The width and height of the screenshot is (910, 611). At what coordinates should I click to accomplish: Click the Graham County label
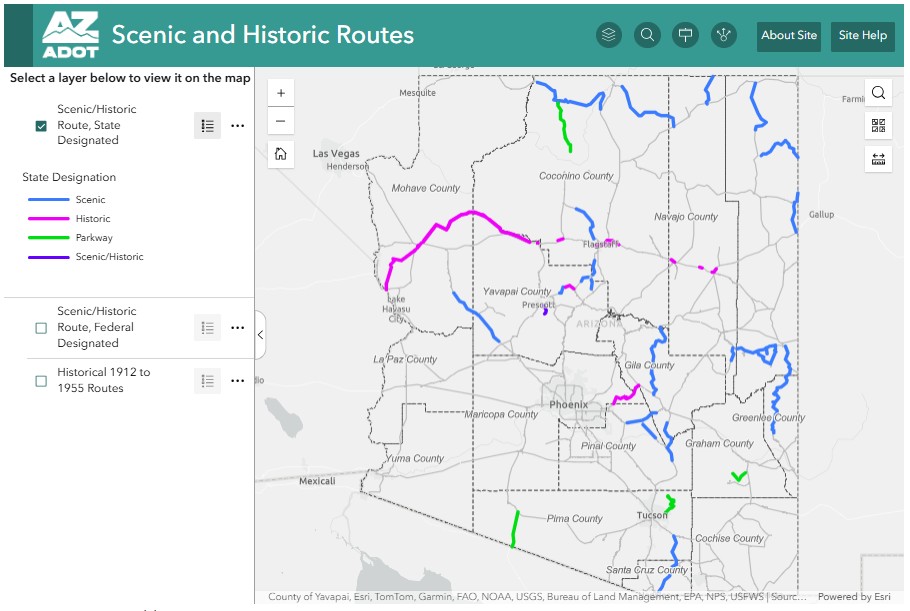pyautogui.click(x=720, y=443)
